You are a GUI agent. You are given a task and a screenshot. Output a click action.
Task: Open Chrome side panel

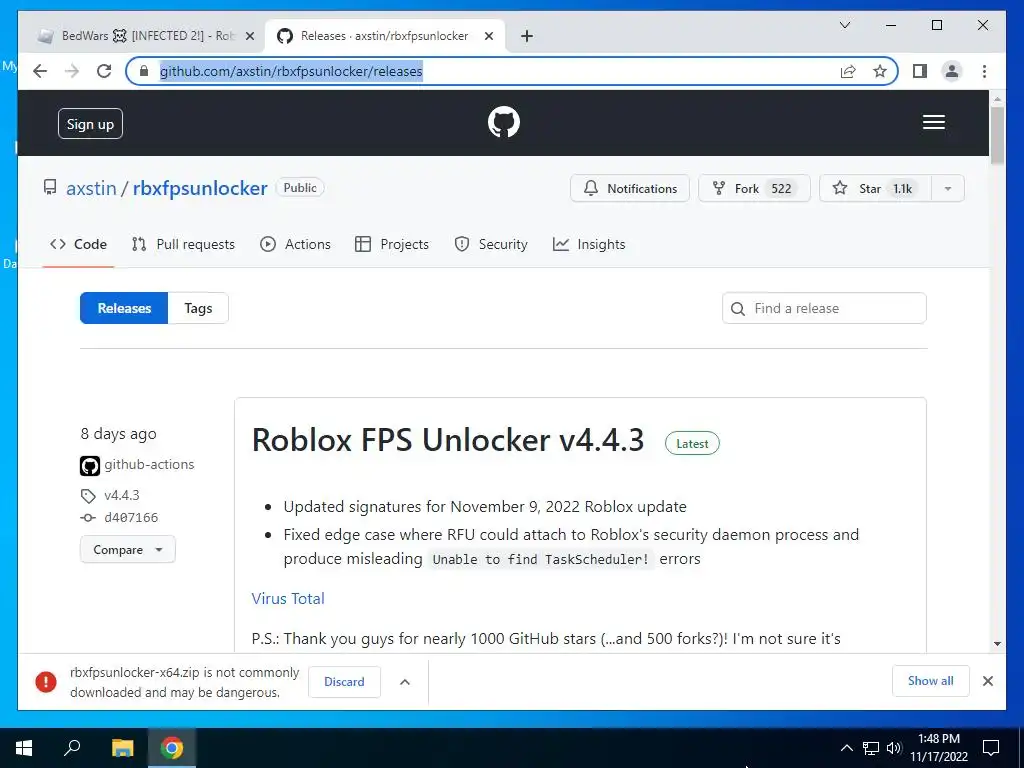tap(920, 71)
